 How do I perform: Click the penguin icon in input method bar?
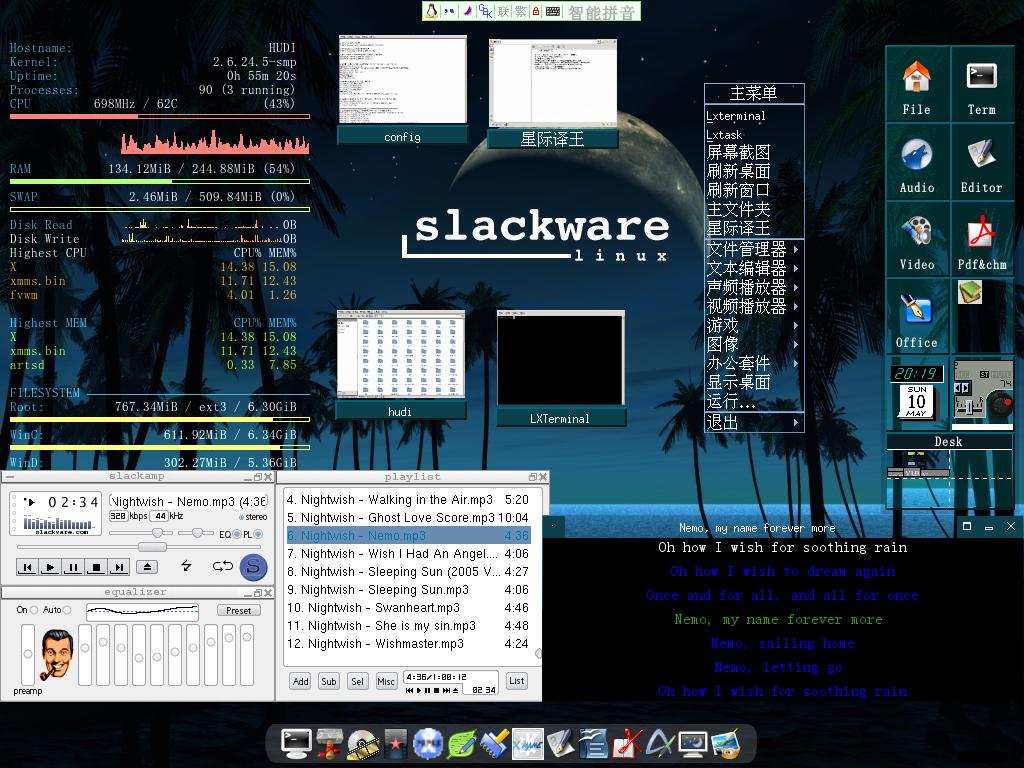point(431,11)
